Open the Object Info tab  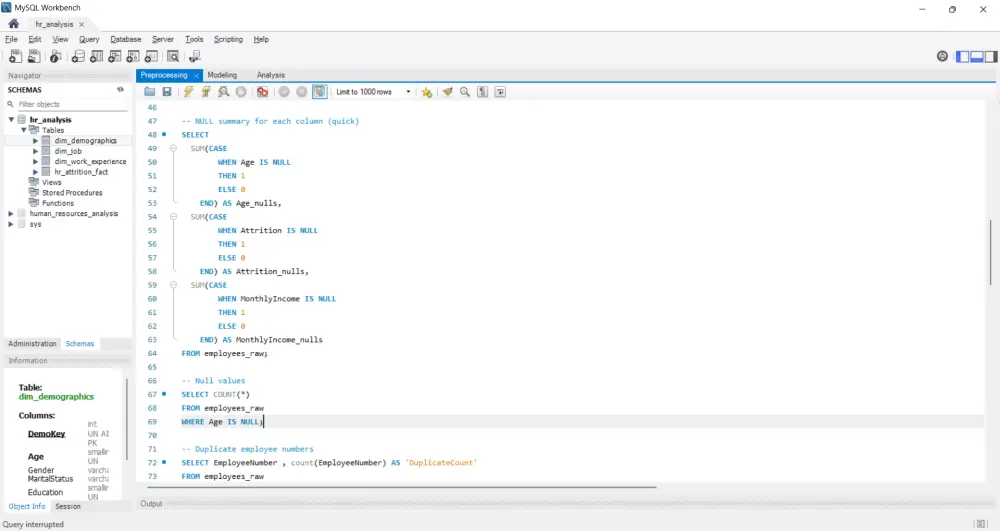point(27,506)
